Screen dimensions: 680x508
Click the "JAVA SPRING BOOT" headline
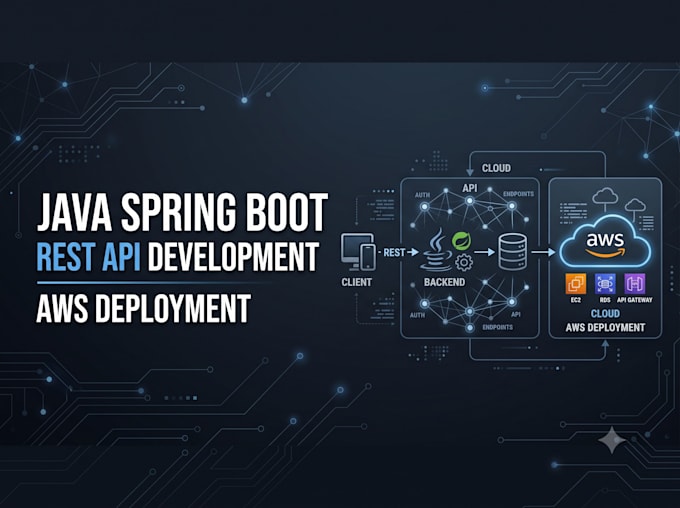[182, 213]
